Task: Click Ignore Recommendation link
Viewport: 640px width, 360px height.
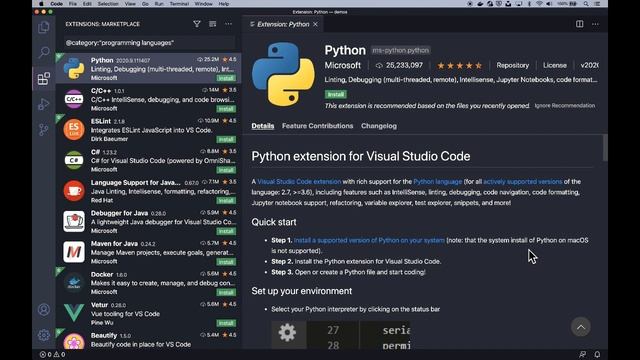Action: pos(564,106)
